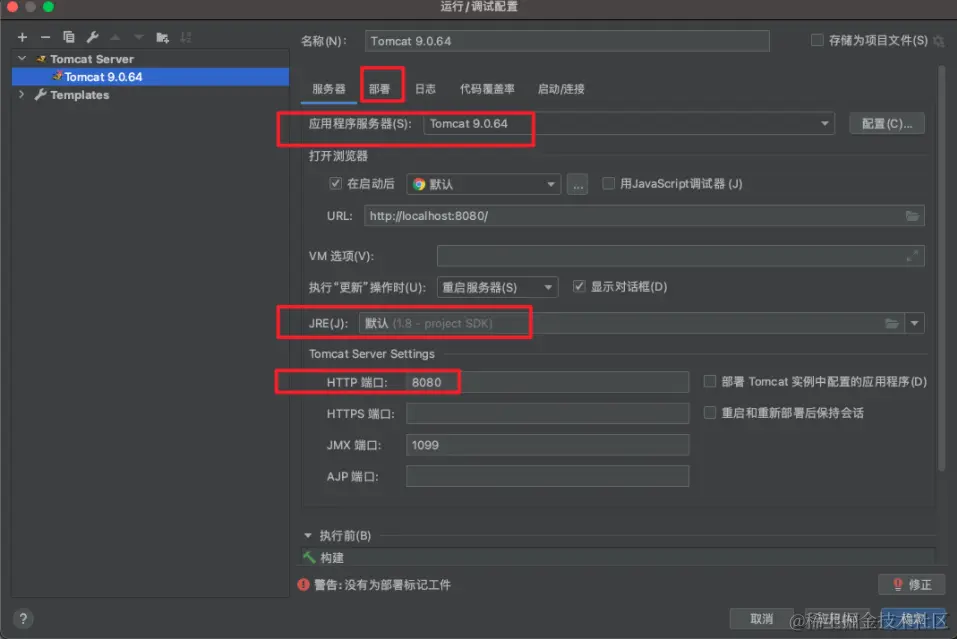Add a new configuration with plus icon
The height and width of the screenshot is (639, 957).
[23, 37]
